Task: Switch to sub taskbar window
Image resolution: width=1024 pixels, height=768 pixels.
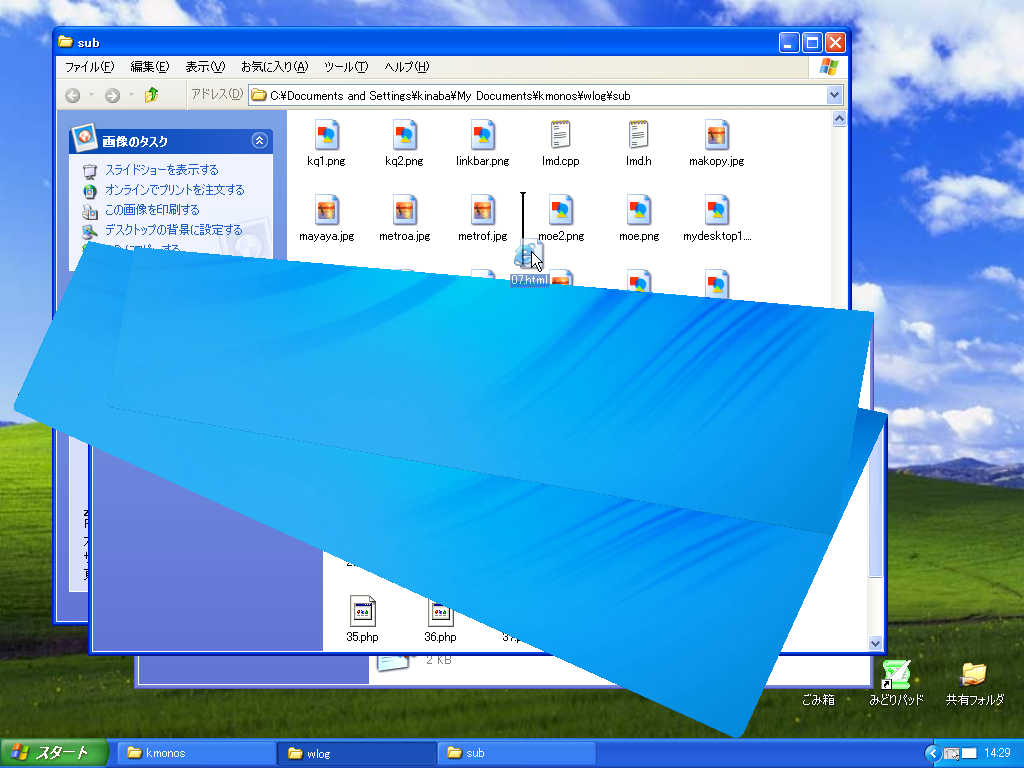Action: point(517,753)
